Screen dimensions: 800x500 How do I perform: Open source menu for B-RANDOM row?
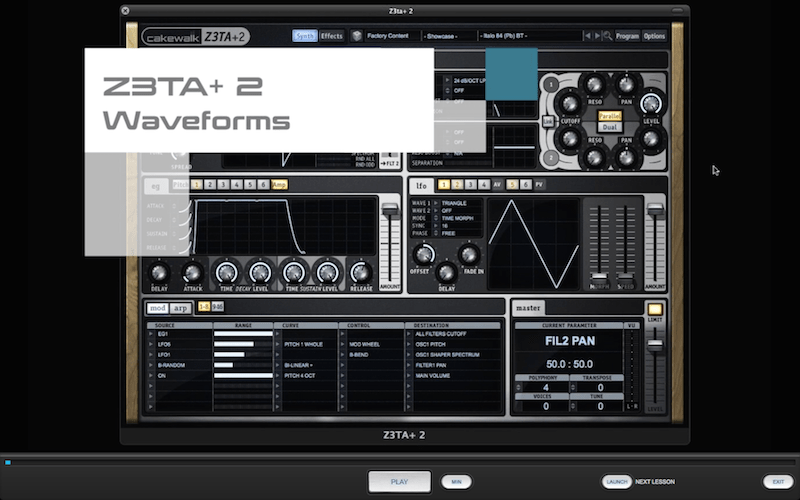151,365
